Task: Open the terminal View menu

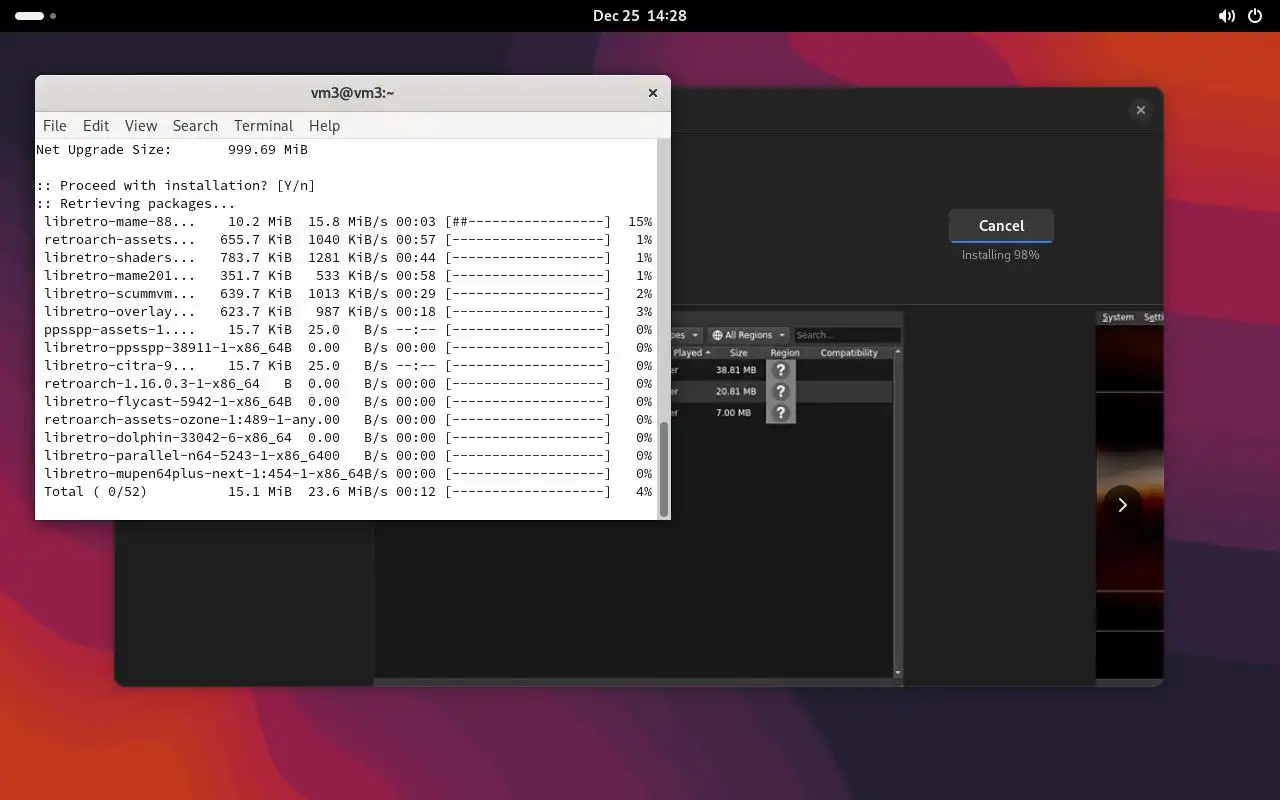Action: [141, 125]
